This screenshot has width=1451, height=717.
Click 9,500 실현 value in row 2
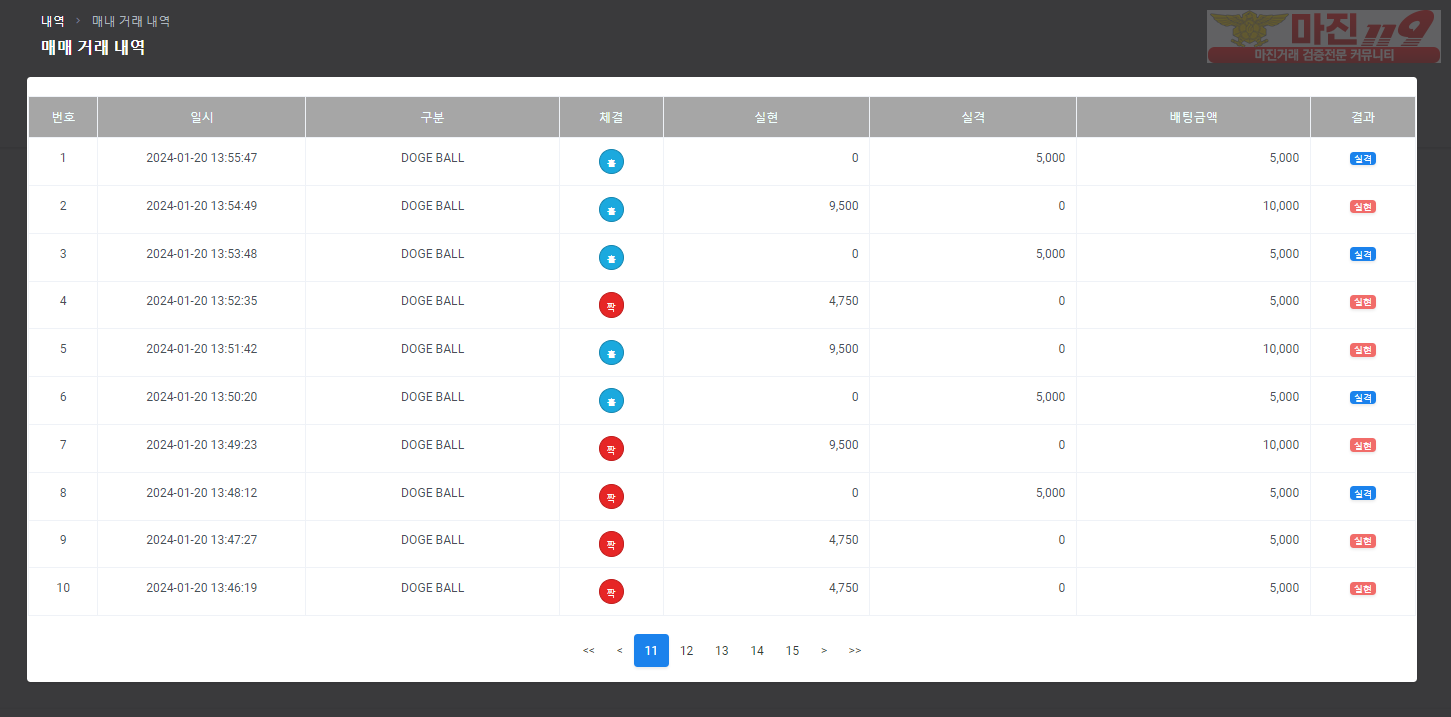[x=843, y=206]
